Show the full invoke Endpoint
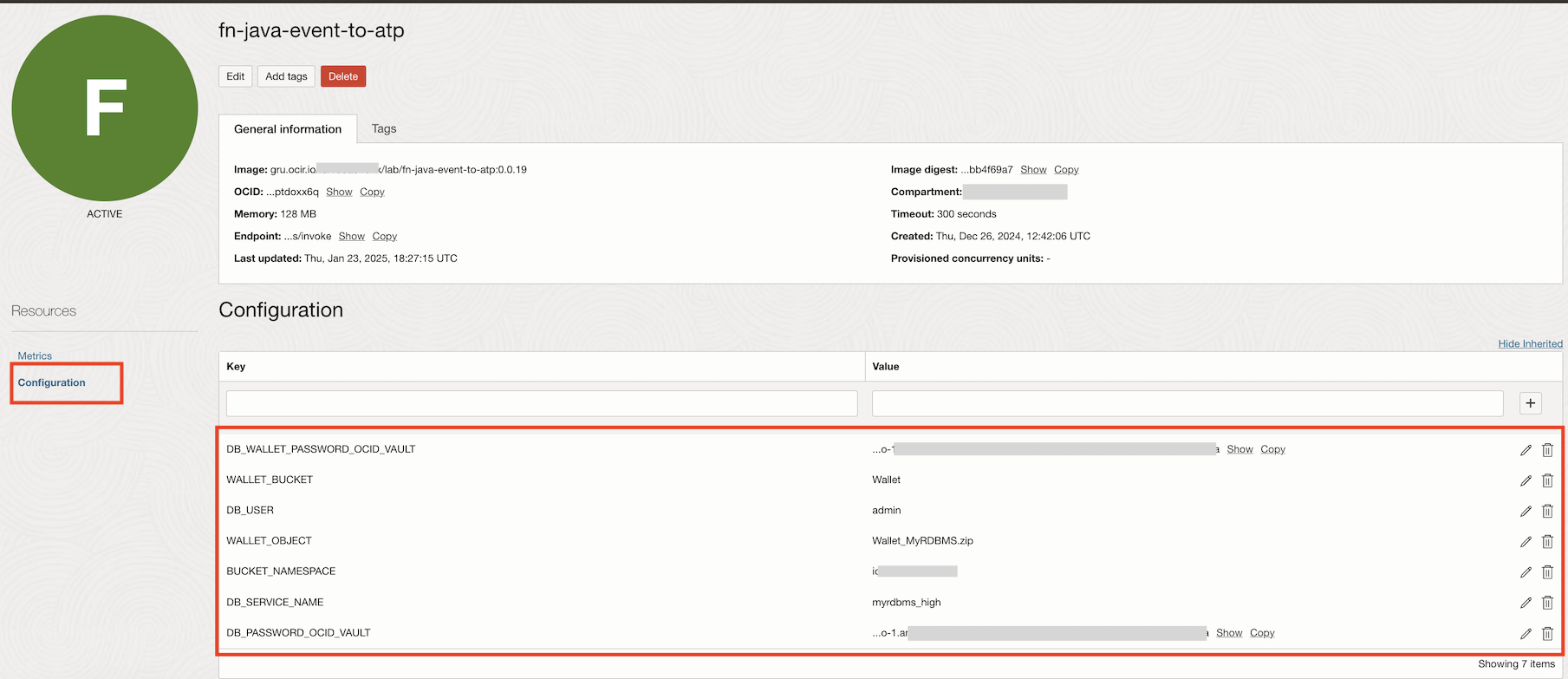 pos(351,237)
